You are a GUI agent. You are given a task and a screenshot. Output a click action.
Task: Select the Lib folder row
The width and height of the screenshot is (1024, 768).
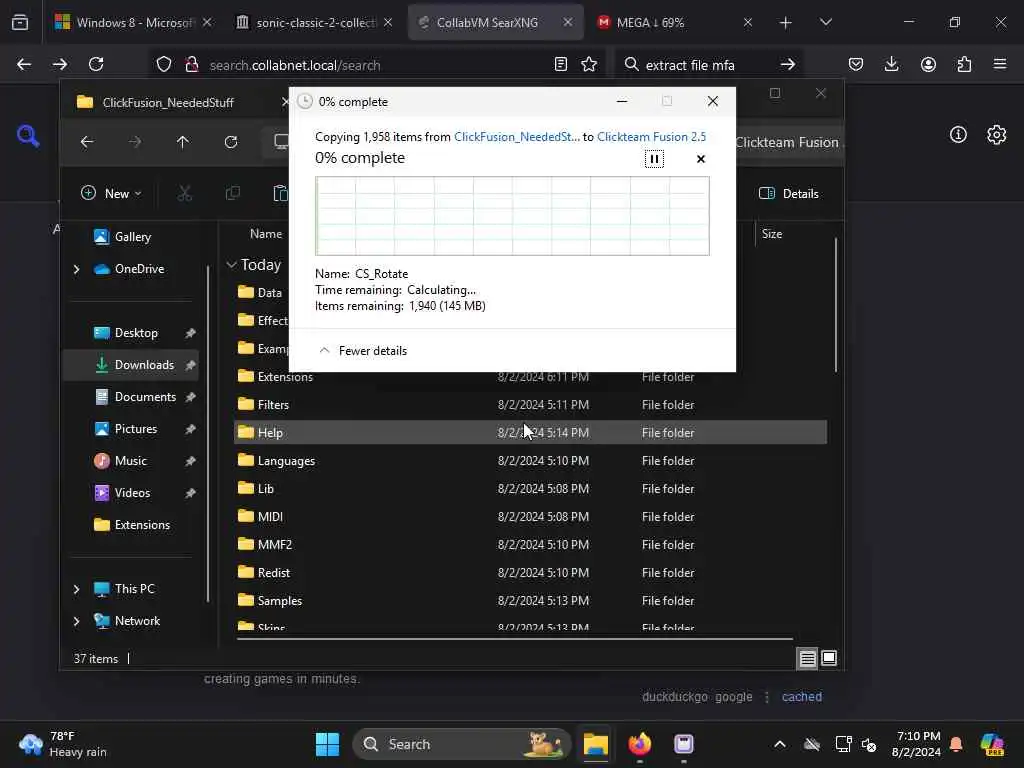[530, 489]
